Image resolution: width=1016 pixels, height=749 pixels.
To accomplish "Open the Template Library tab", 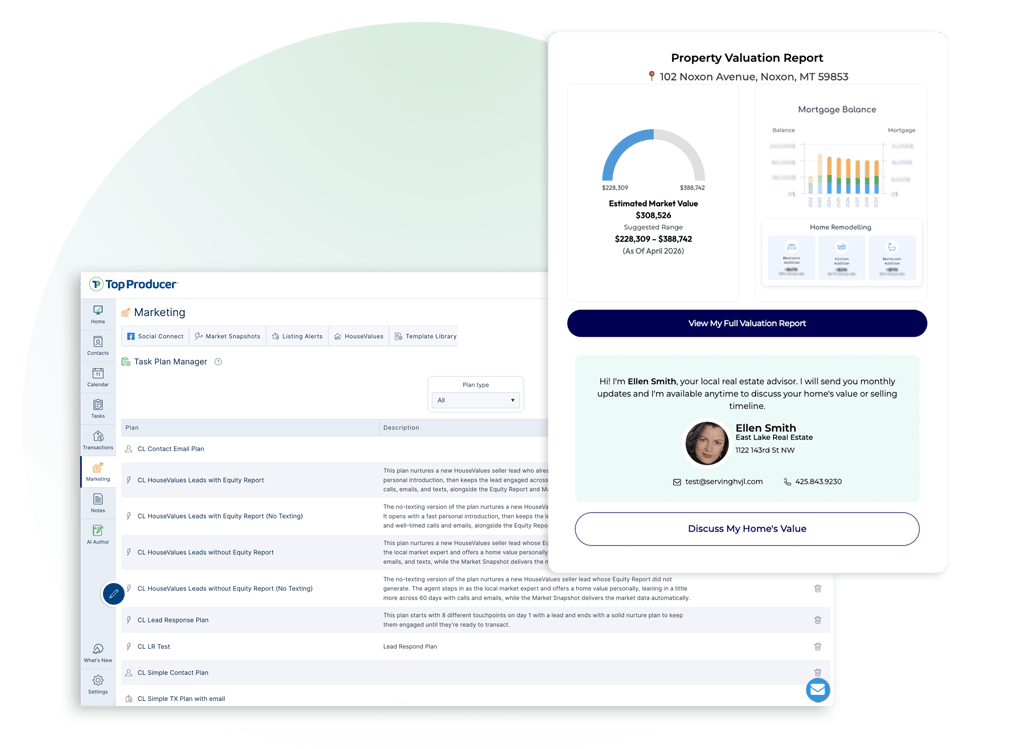I will 426,336.
